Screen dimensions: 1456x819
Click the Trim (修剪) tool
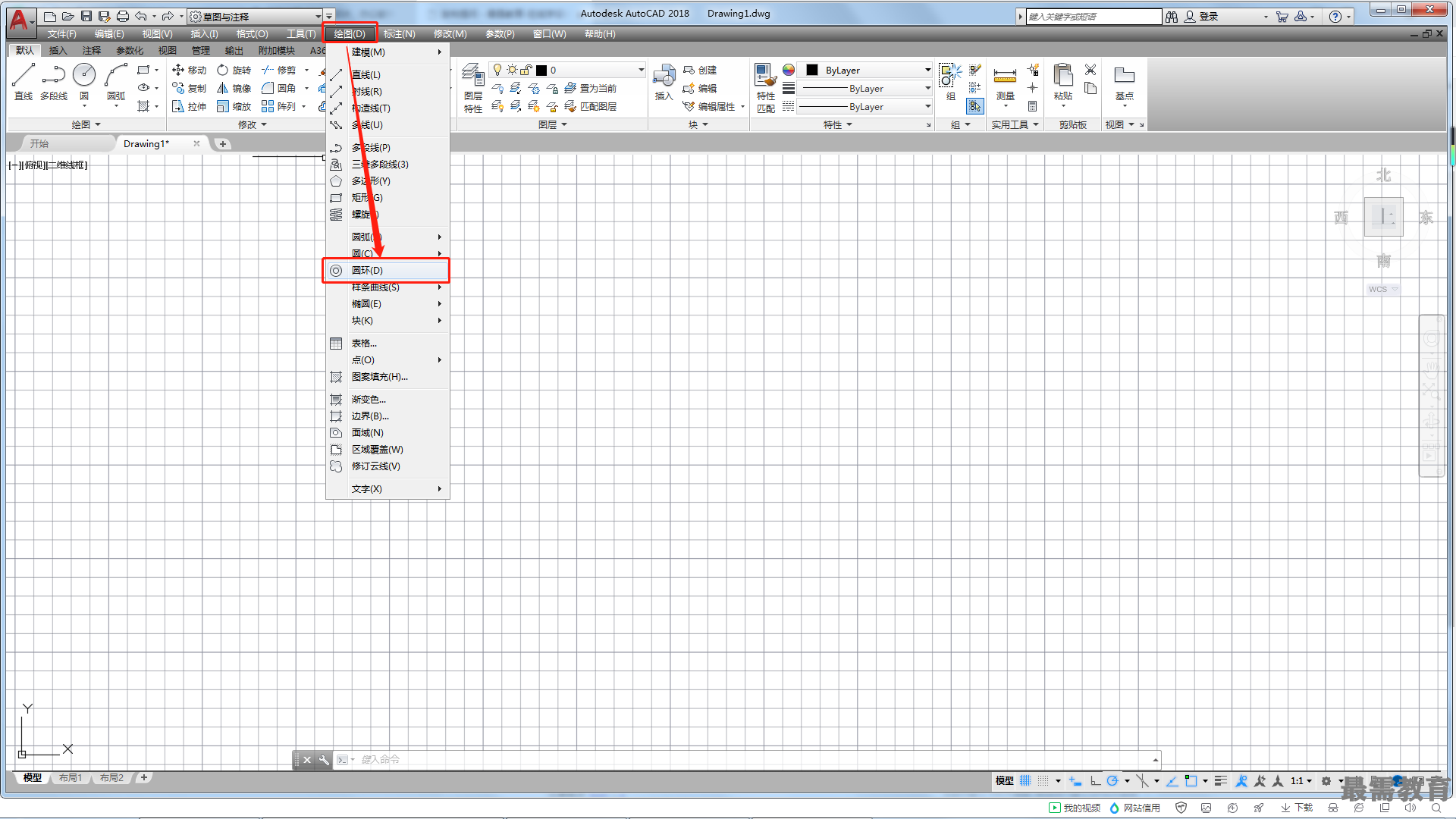tap(278, 70)
